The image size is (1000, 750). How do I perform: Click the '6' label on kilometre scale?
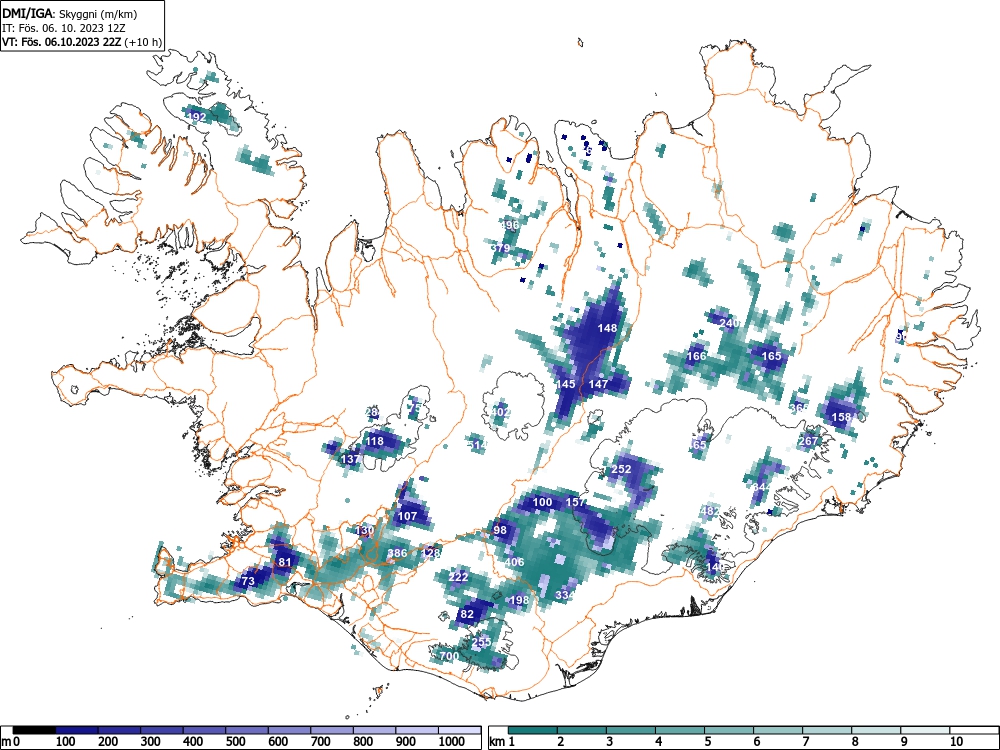[x=756, y=742]
